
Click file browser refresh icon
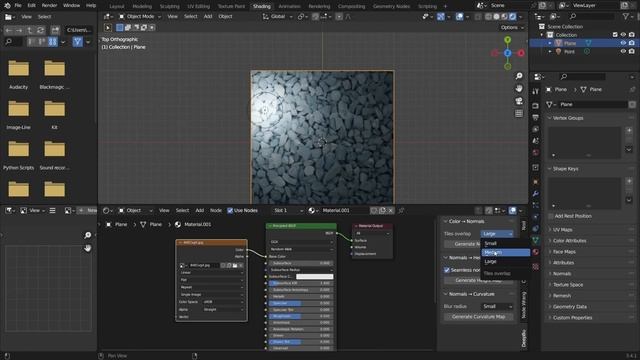pyautogui.click(x=40, y=30)
